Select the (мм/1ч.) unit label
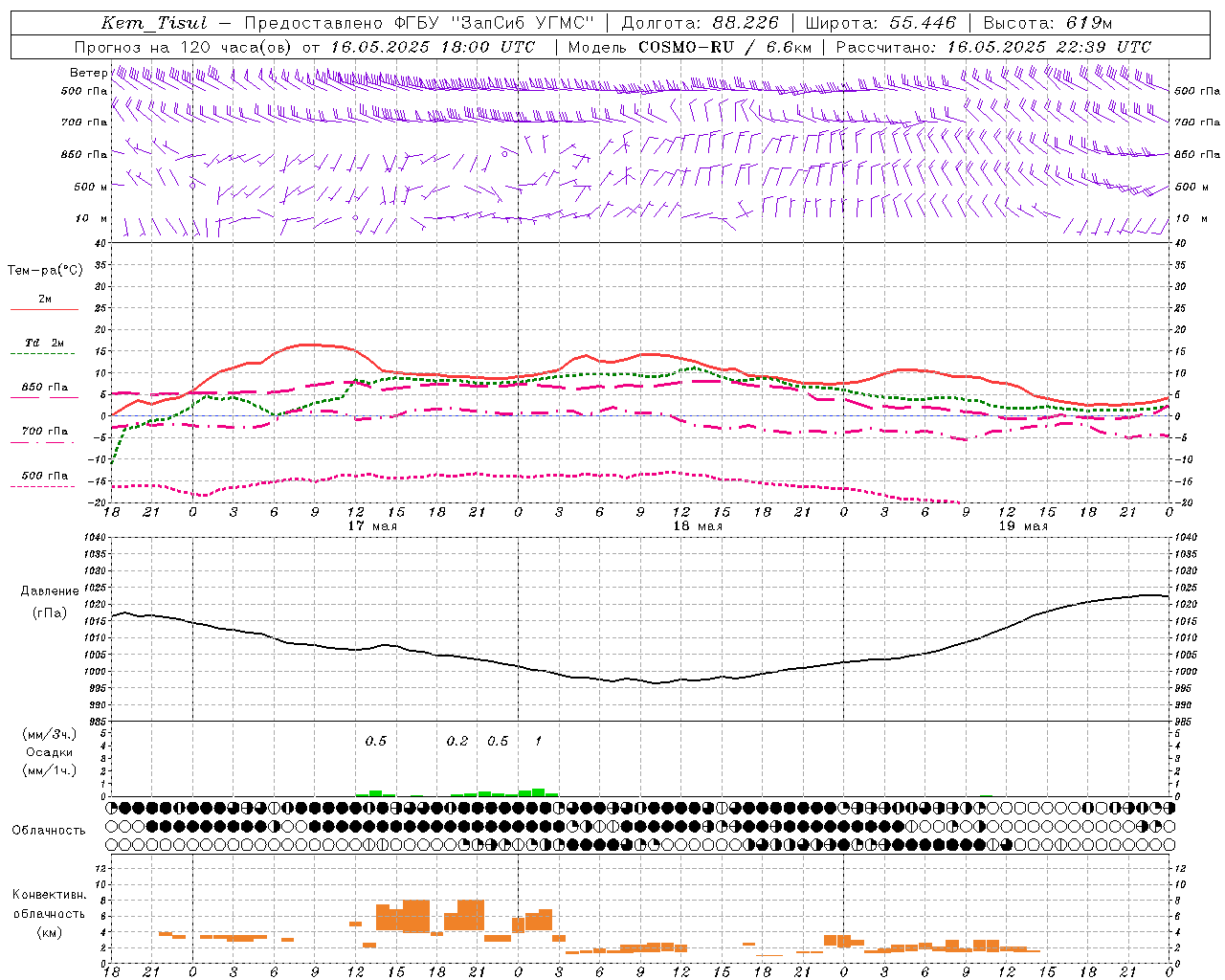The height and width of the screenshot is (980, 1225). click(x=50, y=770)
